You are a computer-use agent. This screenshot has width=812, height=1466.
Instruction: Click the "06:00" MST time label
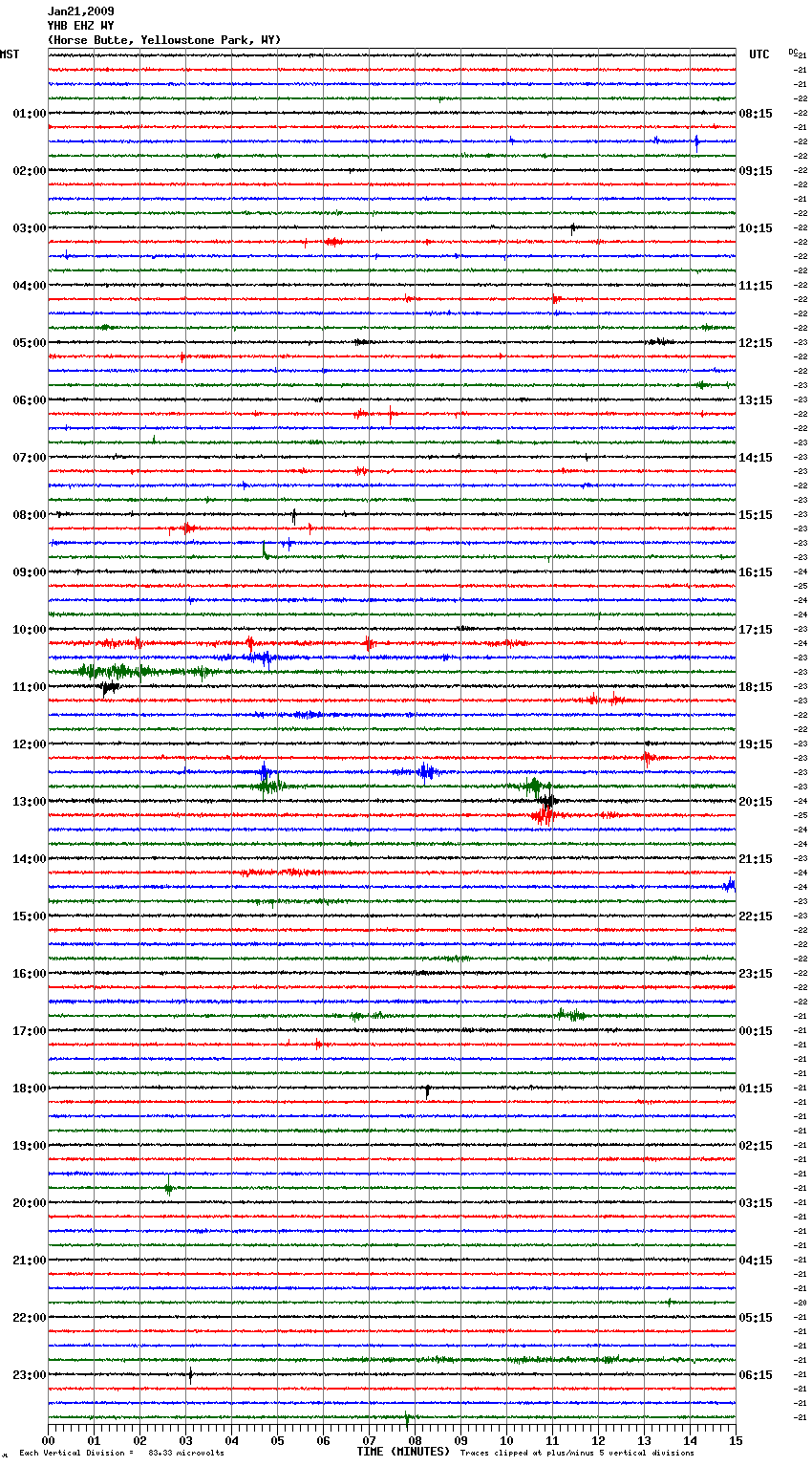(30, 400)
